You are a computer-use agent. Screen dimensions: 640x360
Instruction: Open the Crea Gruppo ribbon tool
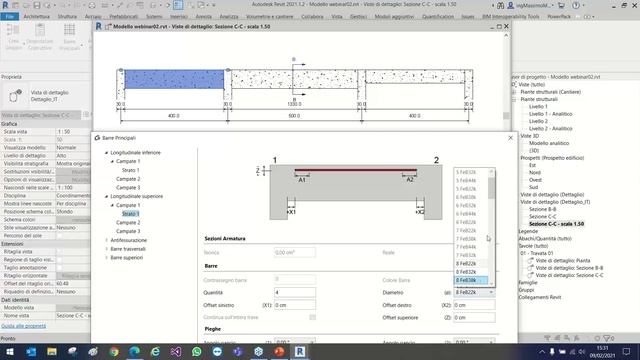(x=13, y=37)
